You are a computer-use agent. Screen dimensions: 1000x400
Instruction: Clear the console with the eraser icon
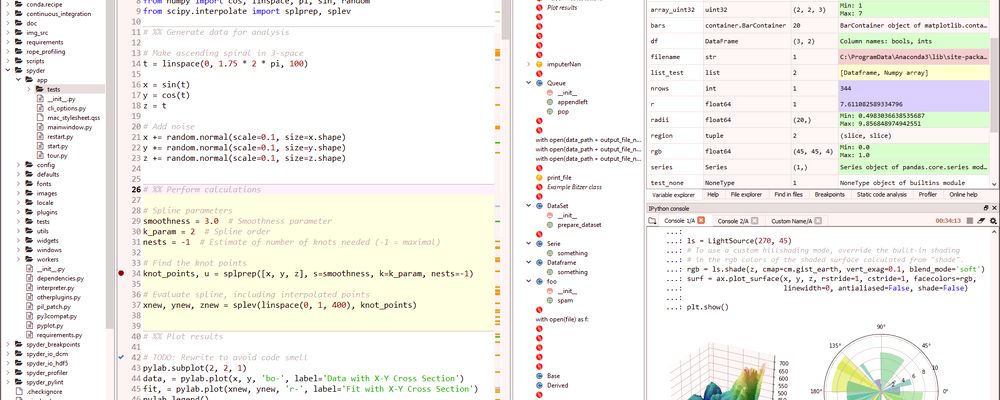tap(982, 221)
